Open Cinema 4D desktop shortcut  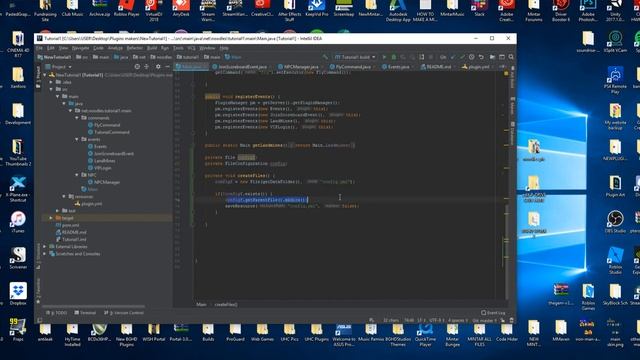pos(18,44)
